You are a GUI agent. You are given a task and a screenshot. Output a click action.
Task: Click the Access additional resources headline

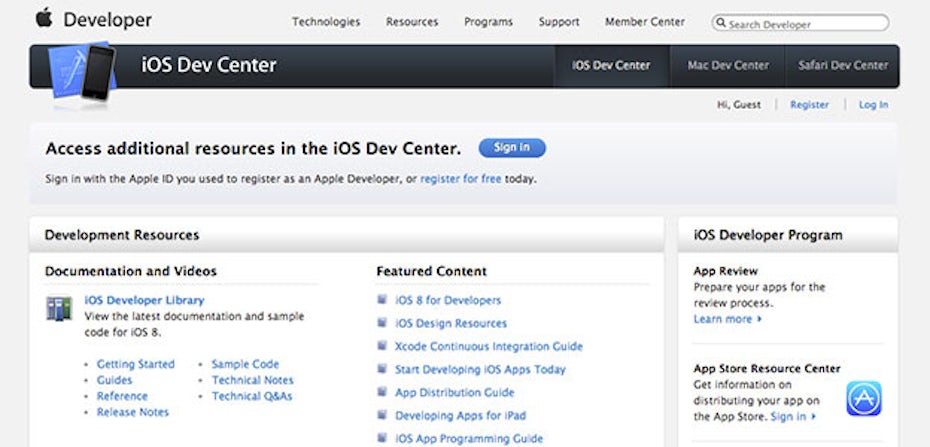tap(253, 148)
